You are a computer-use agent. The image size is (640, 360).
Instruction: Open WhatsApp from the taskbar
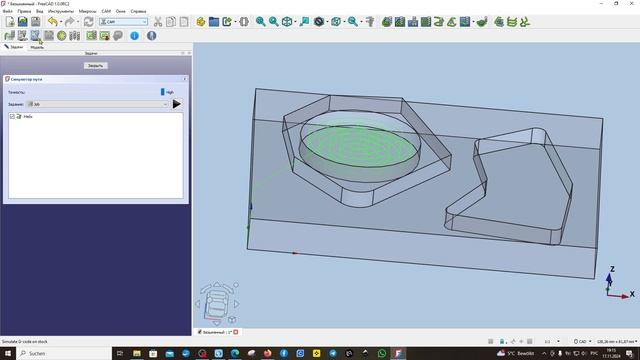(x=382, y=353)
